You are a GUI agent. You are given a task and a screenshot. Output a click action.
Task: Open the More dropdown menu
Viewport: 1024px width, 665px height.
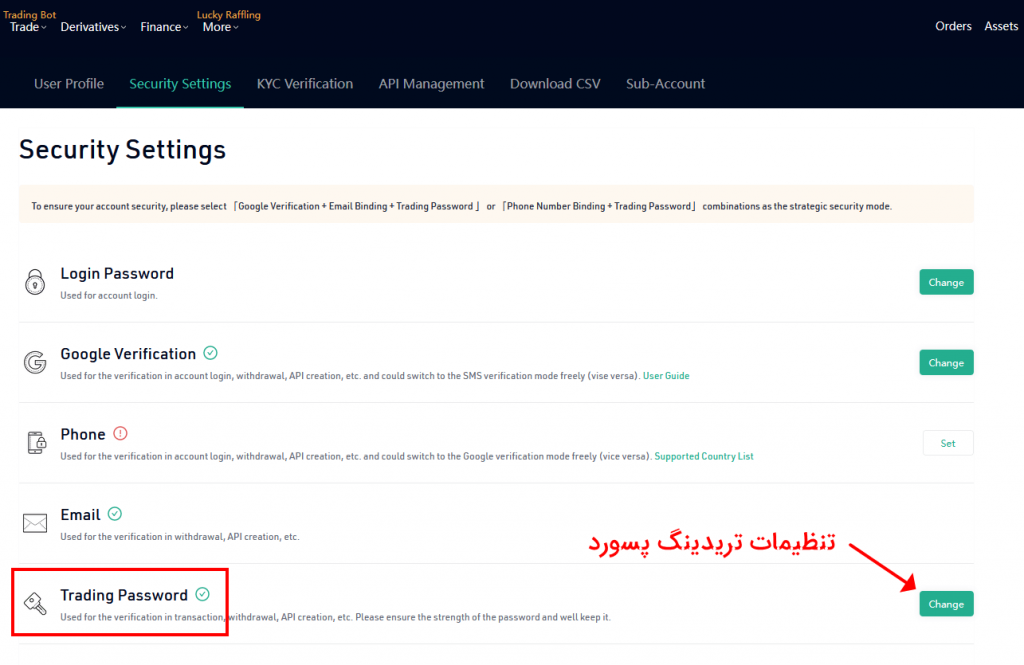220,27
